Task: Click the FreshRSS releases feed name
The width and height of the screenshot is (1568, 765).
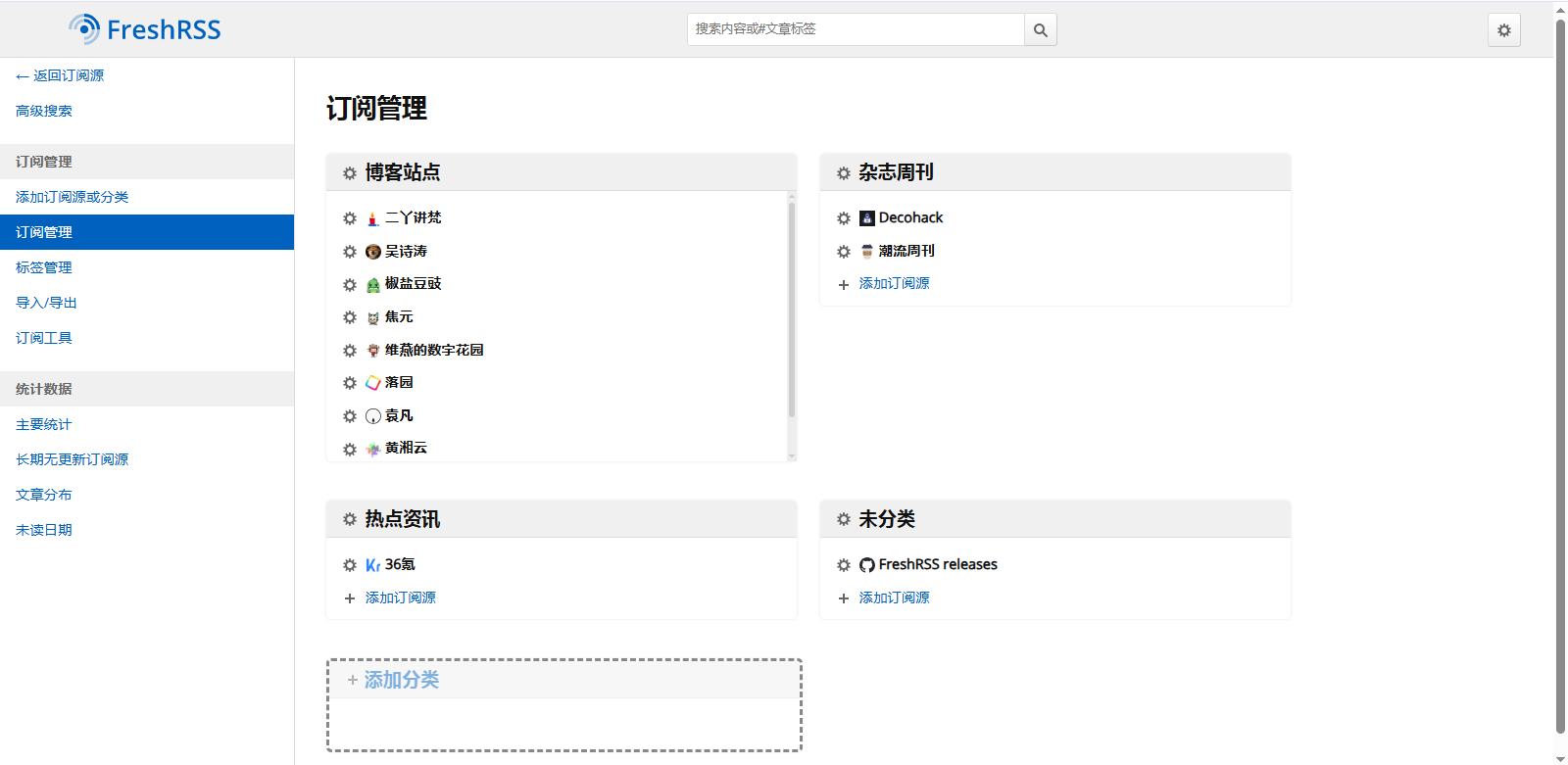Action: [x=938, y=564]
